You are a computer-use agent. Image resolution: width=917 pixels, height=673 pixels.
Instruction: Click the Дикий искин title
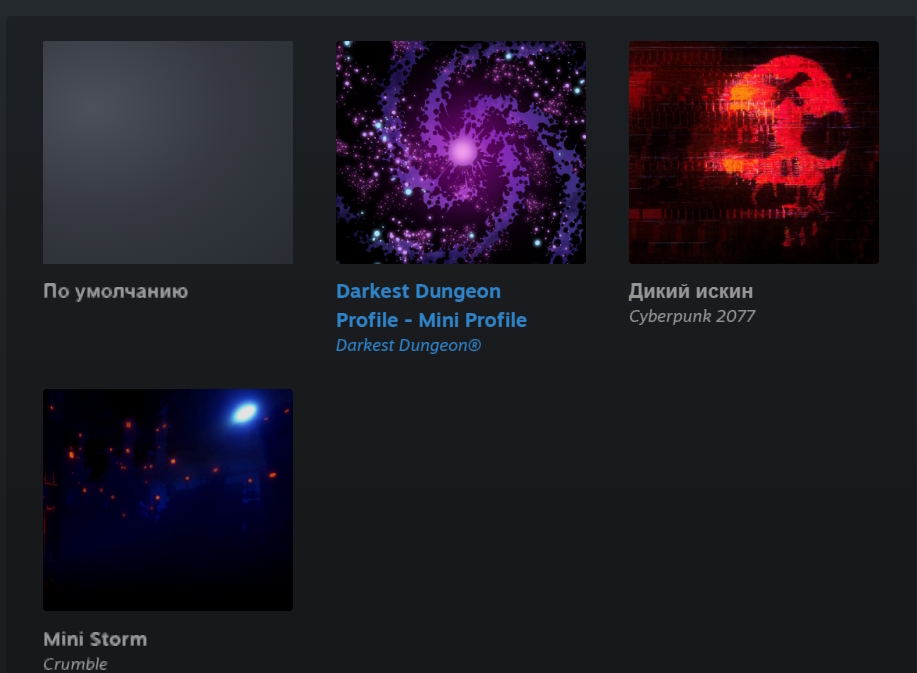click(691, 291)
